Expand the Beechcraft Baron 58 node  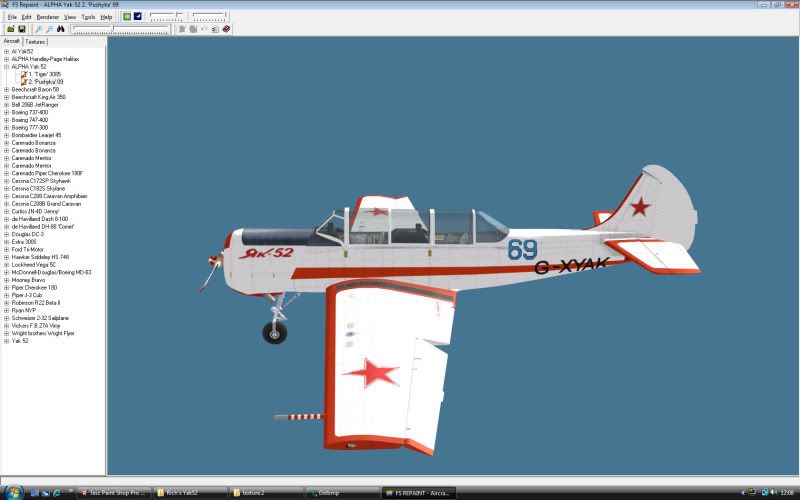tap(7, 90)
